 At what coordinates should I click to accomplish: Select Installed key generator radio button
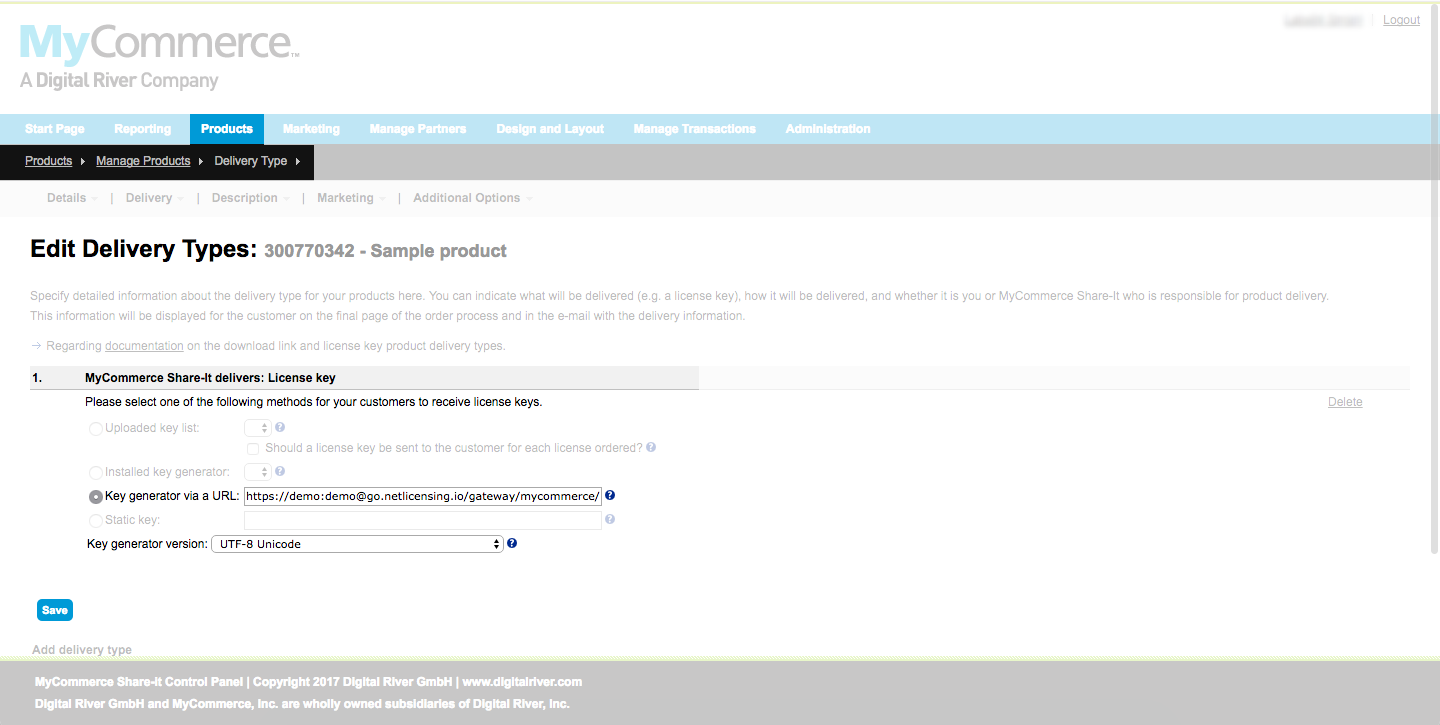[x=96, y=473]
